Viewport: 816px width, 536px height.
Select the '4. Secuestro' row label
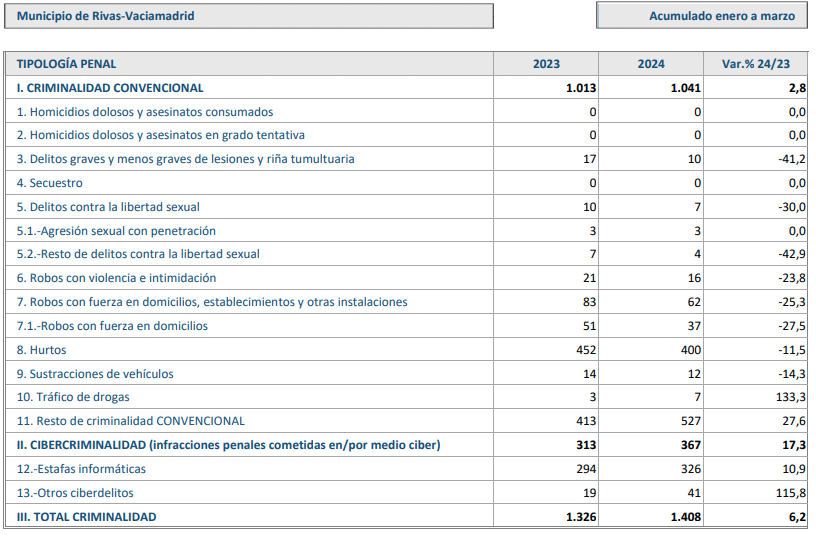49,183
